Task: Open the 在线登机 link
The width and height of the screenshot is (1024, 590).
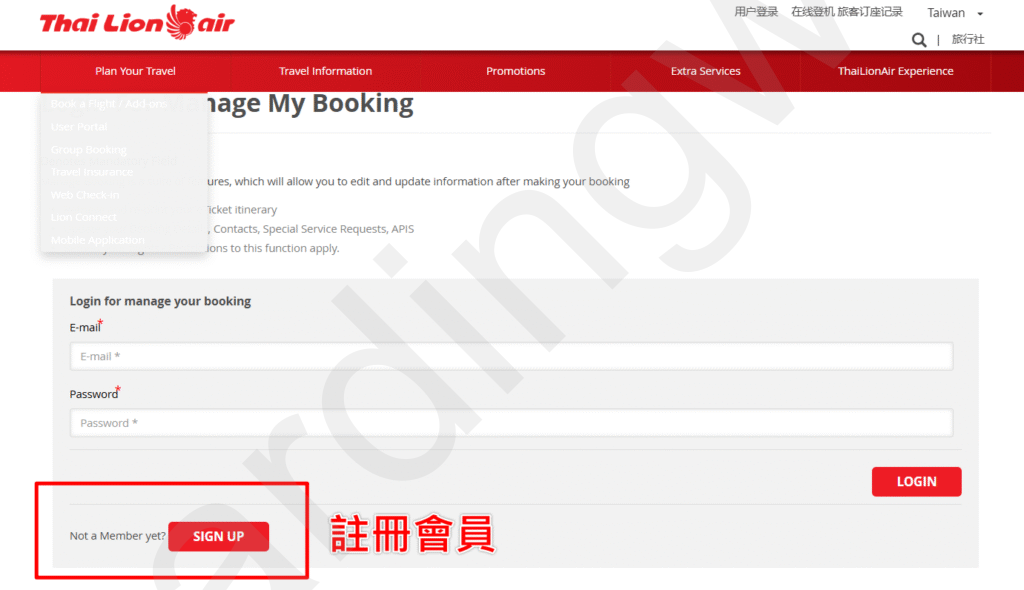Action: (812, 12)
